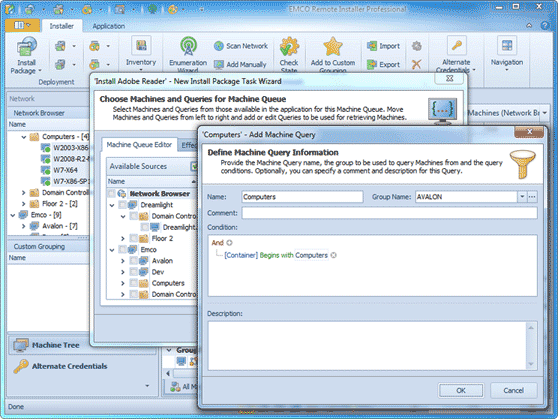Expand the Avalon - [7] tree node

(23, 226)
